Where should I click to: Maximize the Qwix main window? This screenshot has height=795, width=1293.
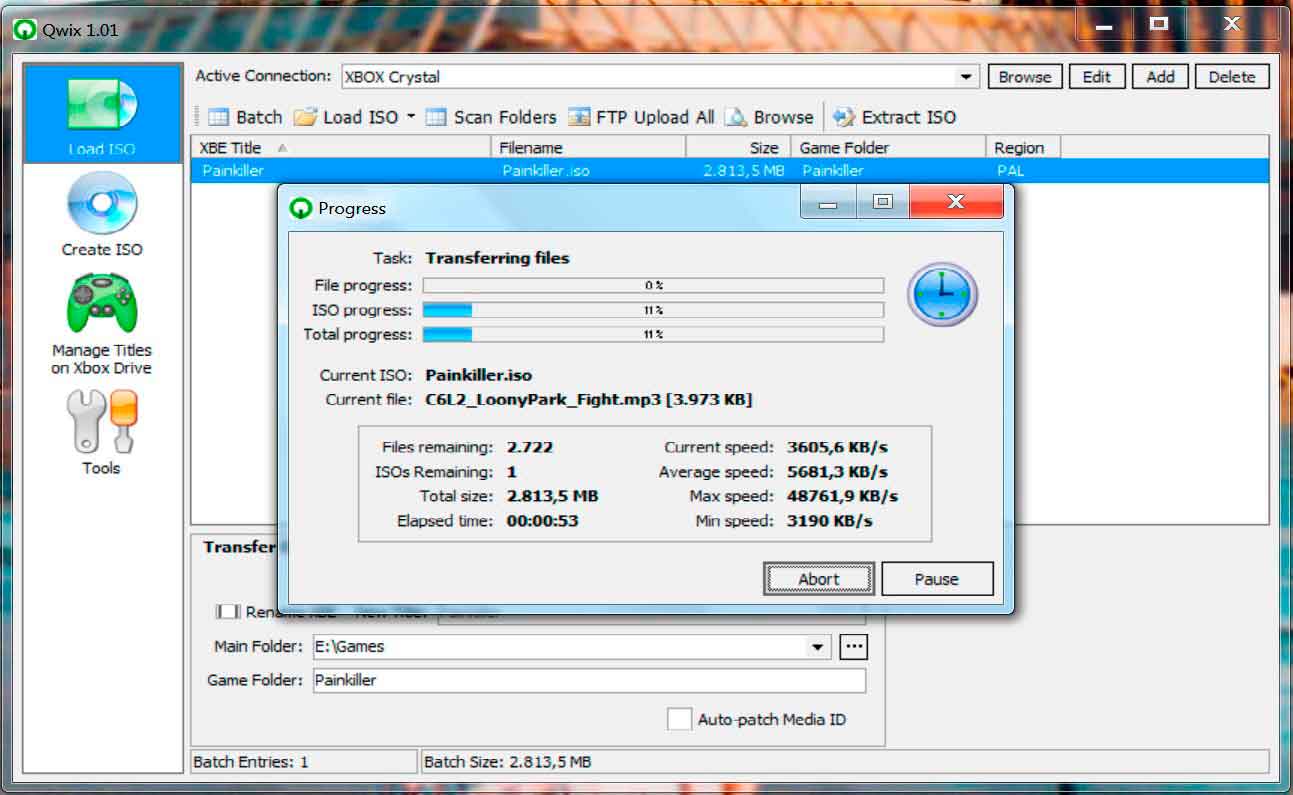pyautogui.click(x=1159, y=24)
